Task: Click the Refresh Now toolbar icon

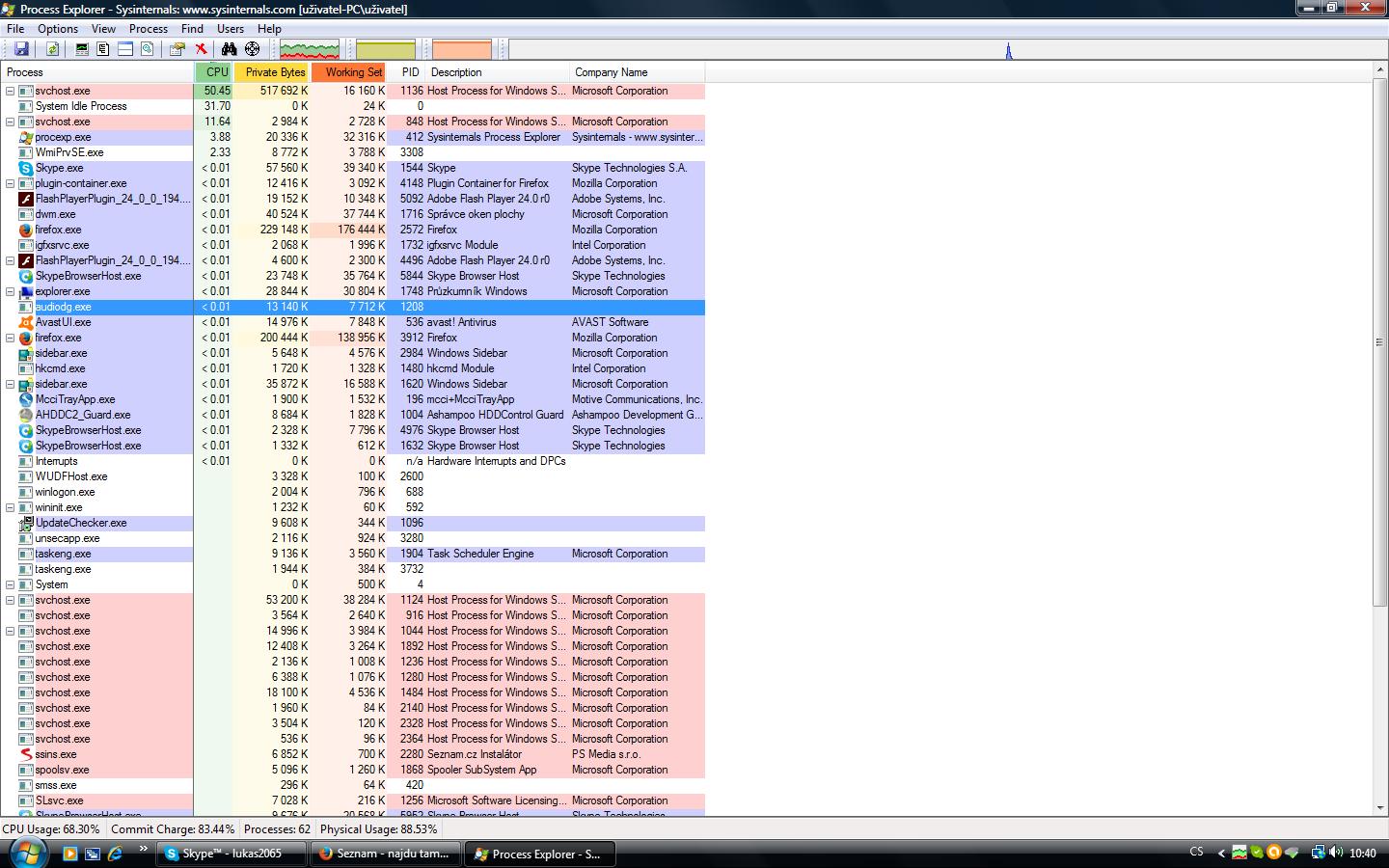Action: click(52, 49)
